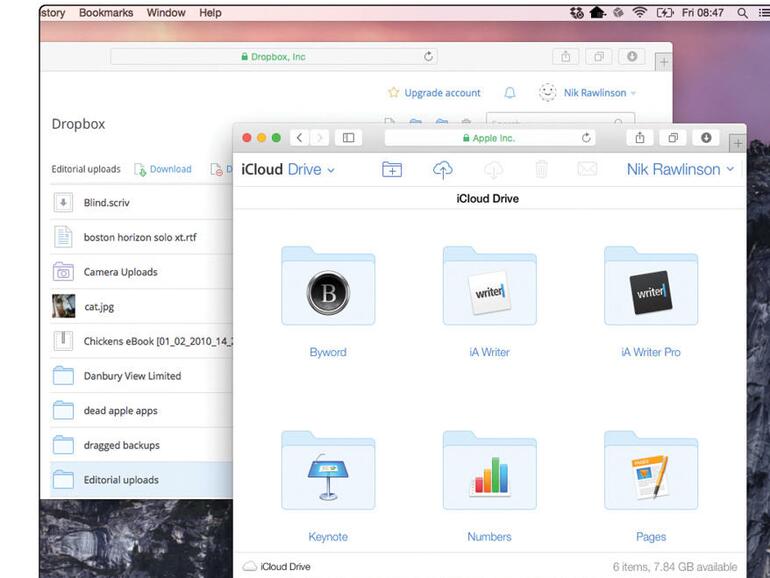Click the Apple Inc. address field
Viewport: 770px width, 578px height.
click(490, 138)
